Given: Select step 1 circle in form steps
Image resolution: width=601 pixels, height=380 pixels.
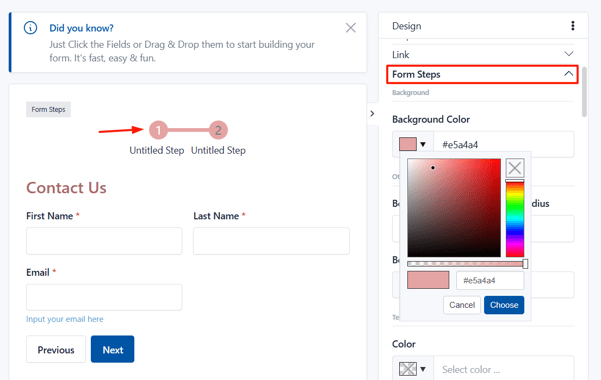Looking at the screenshot, I should click(x=158, y=130).
